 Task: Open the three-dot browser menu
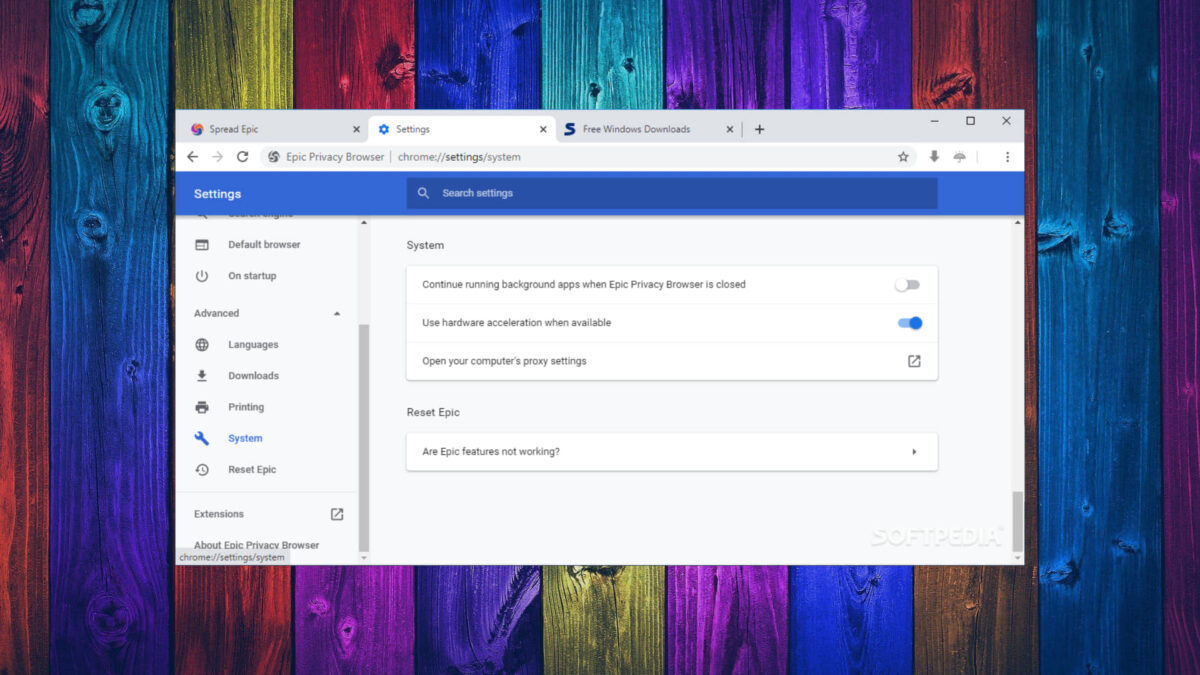[x=1007, y=157]
